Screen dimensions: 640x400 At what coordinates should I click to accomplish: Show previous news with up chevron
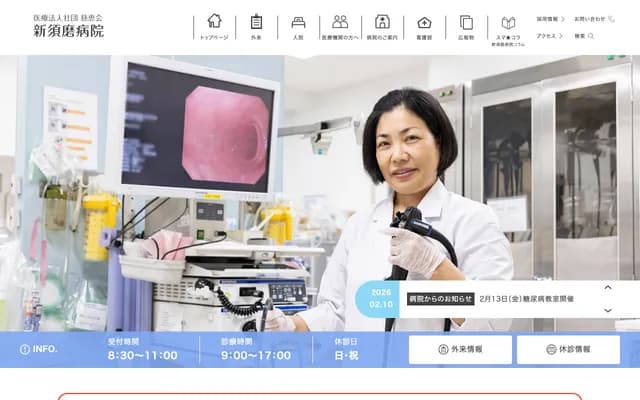point(607,288)
